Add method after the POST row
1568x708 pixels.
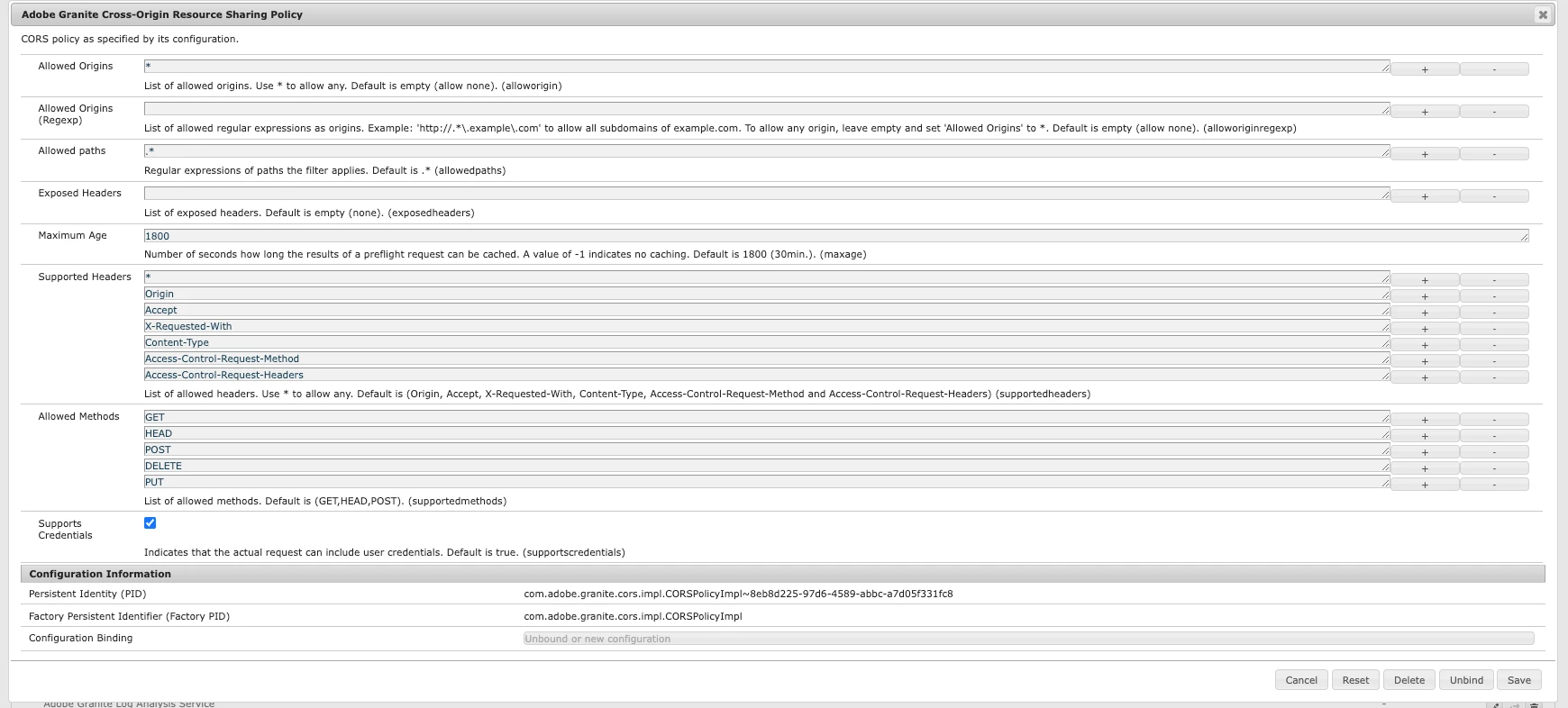1425,452
